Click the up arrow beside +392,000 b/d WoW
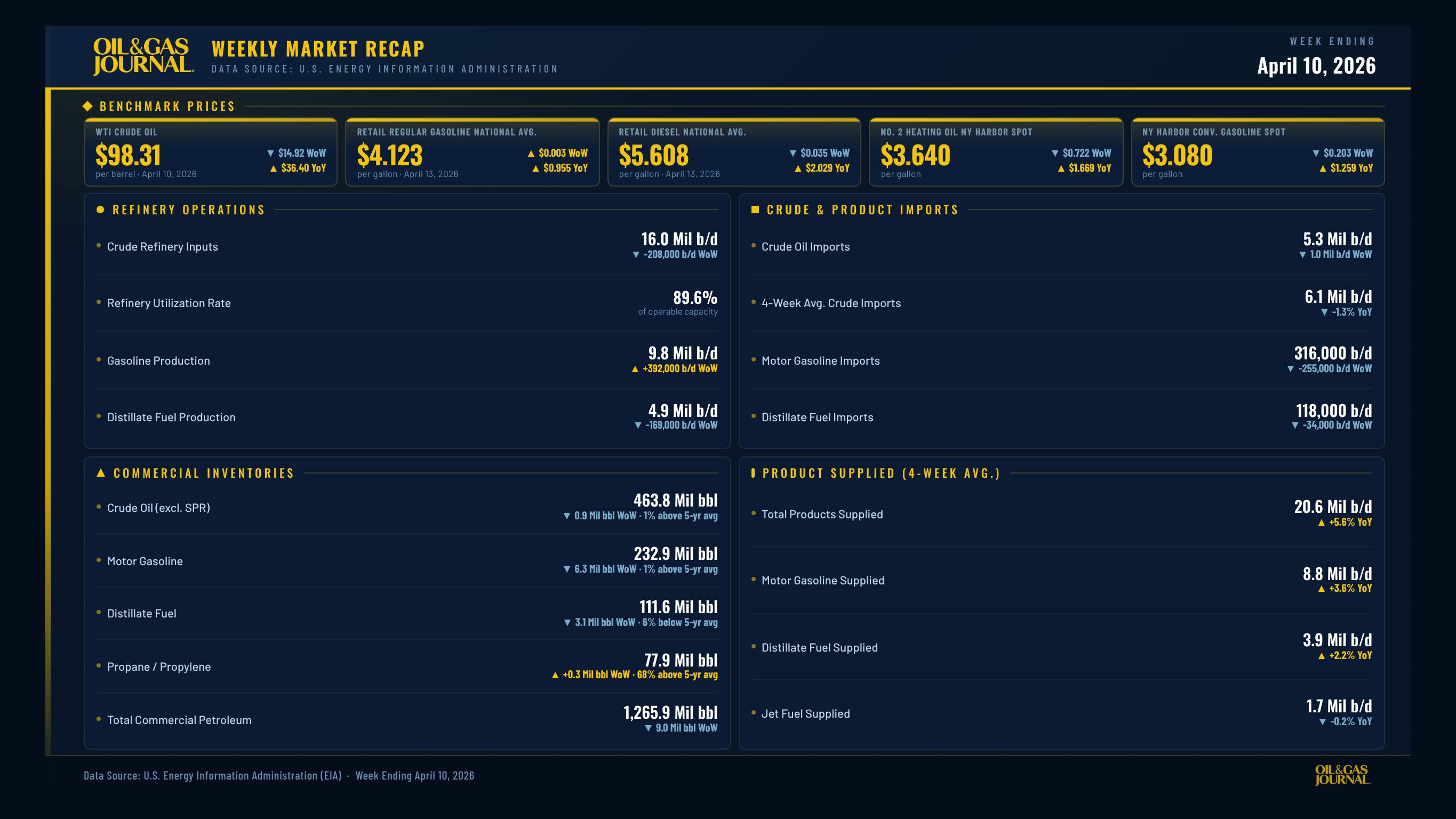Viewport: 1456px width, 819px height. pos(635,369)
